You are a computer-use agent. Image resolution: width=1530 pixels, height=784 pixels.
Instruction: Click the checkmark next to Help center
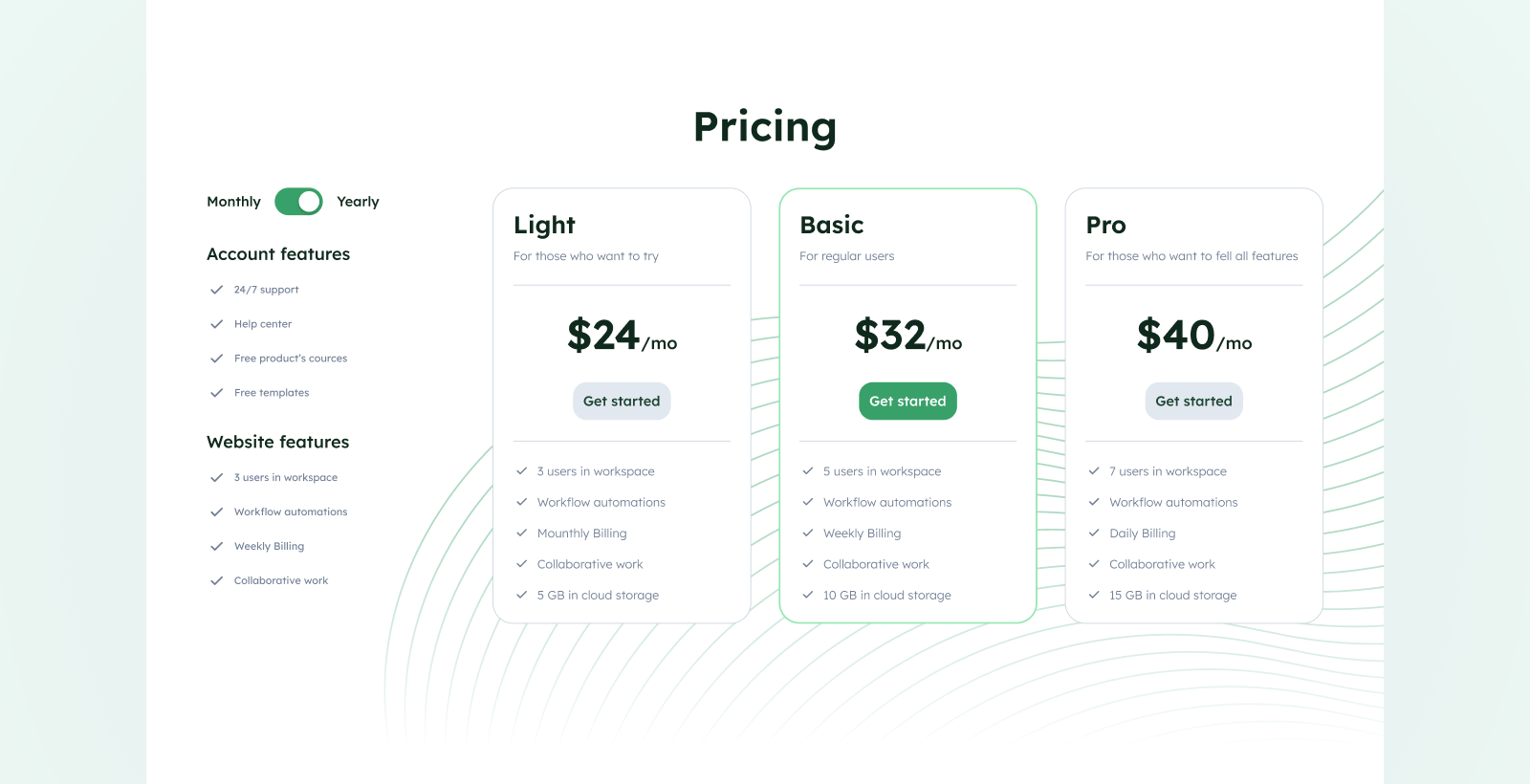[x=217, y=323]
